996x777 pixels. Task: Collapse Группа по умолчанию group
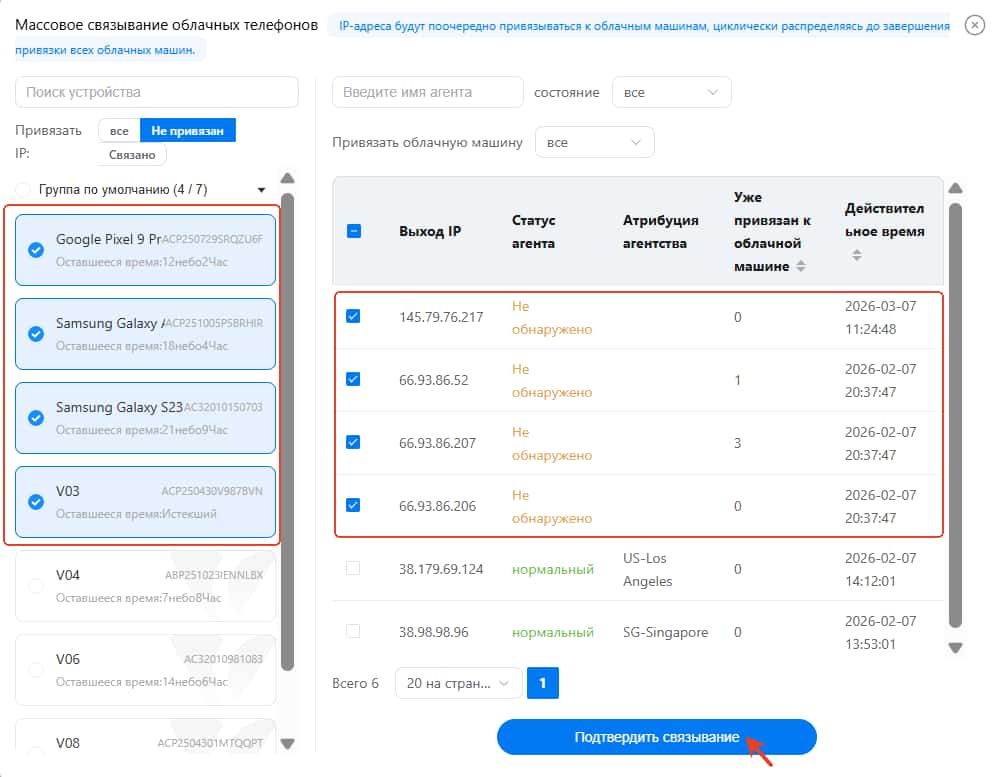tap(261, 189)
